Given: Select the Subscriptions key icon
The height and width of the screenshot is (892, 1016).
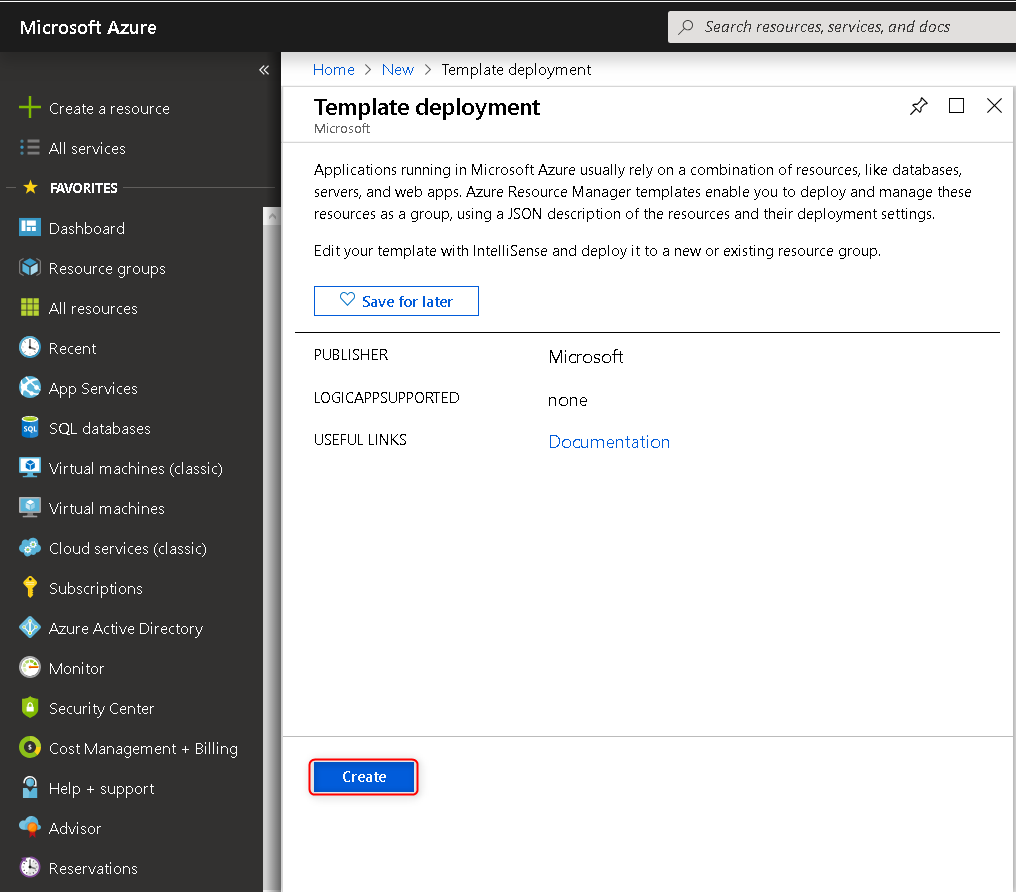Looking at the screenshot, I should click(x=30, y=588).
